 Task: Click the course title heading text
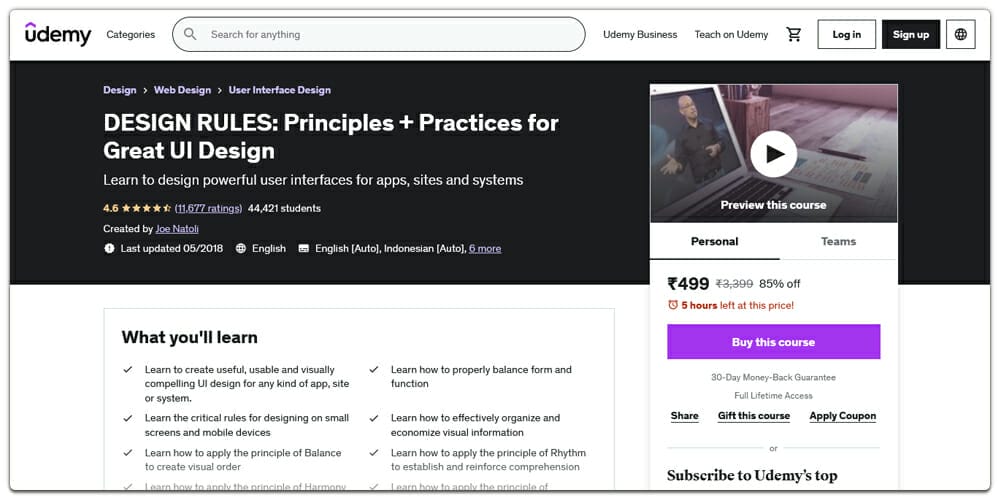click(331, 136)
